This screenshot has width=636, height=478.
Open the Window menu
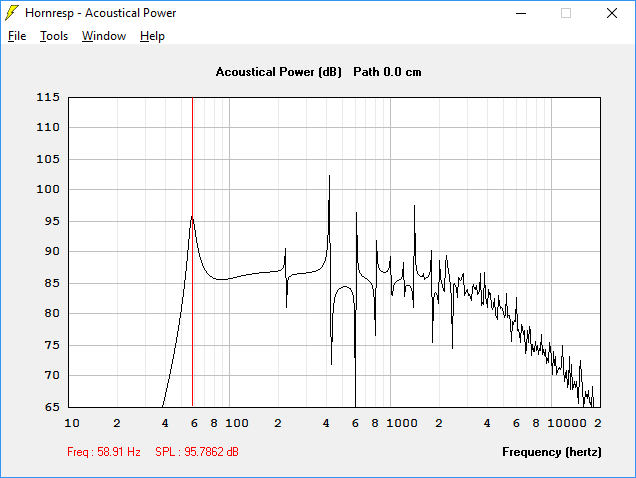click(x=104, y=36)
